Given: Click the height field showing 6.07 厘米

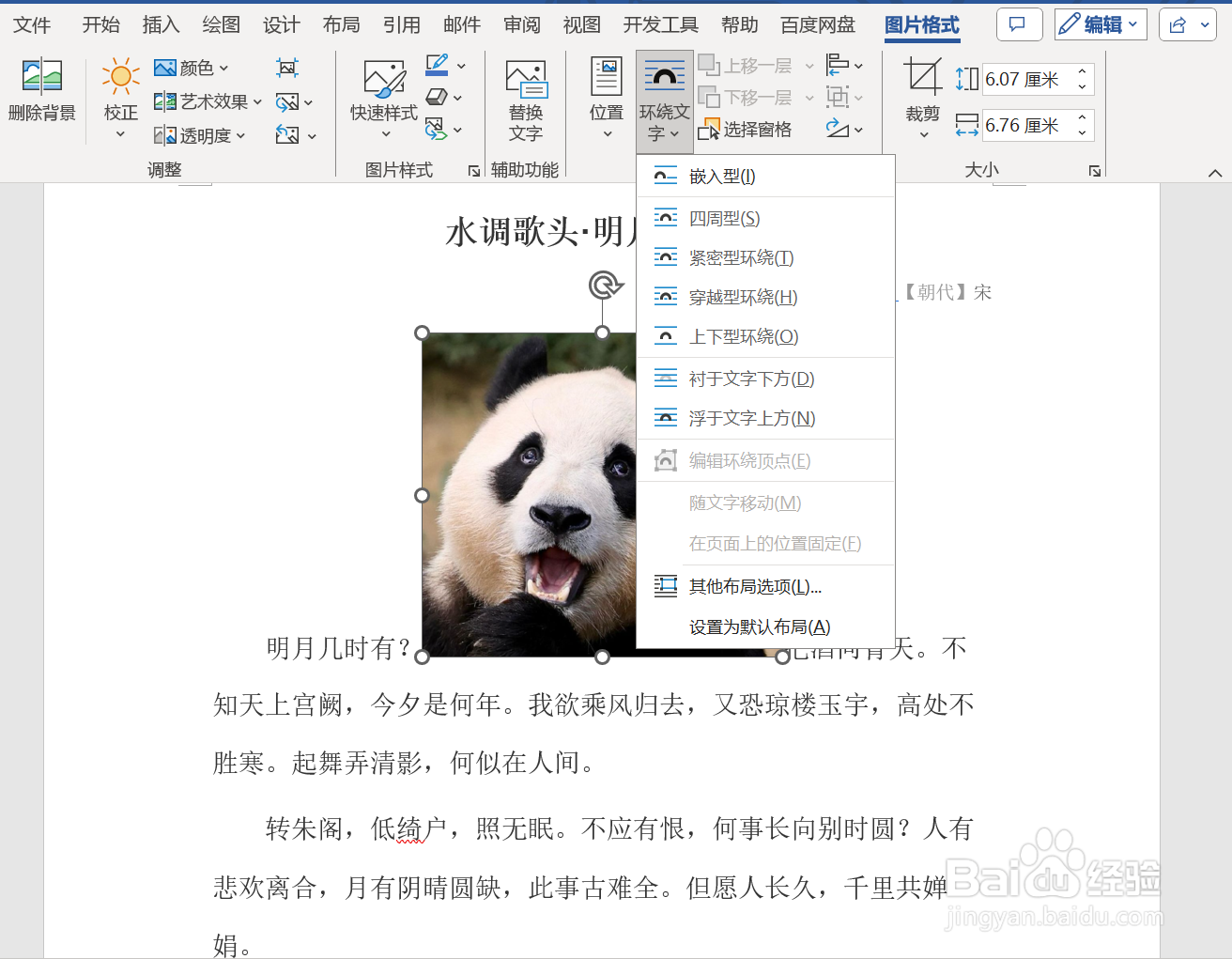Looking at the screenshot, I should (1026, 80).
